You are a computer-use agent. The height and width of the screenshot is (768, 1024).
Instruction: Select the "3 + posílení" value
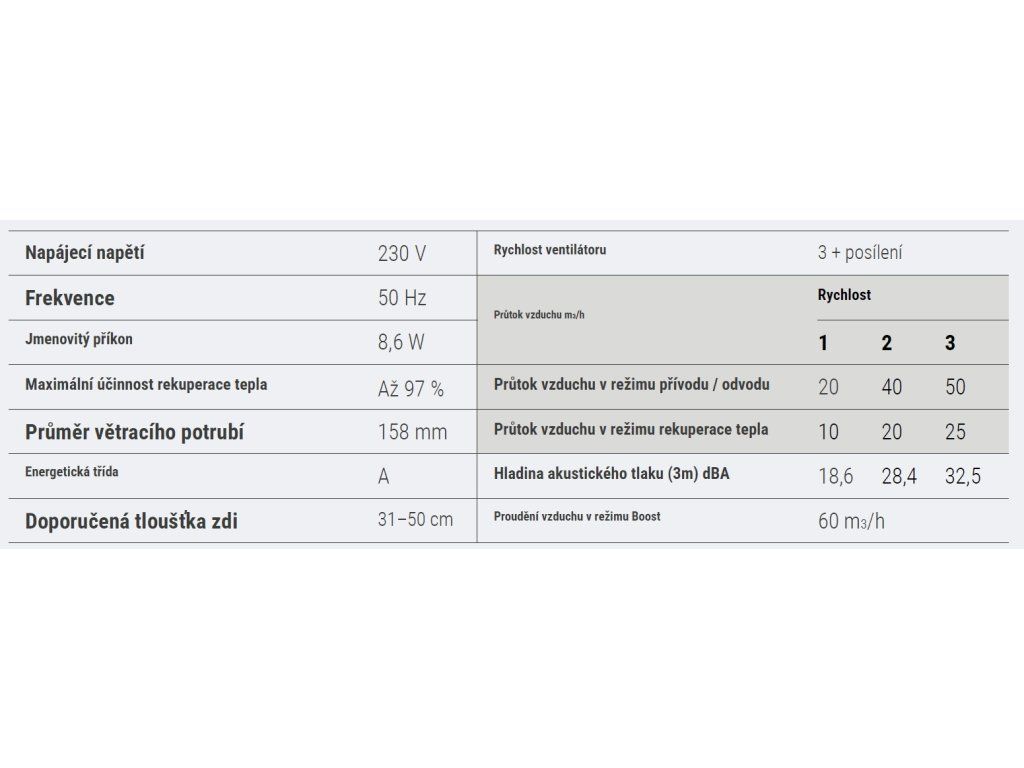coord(859,253)
